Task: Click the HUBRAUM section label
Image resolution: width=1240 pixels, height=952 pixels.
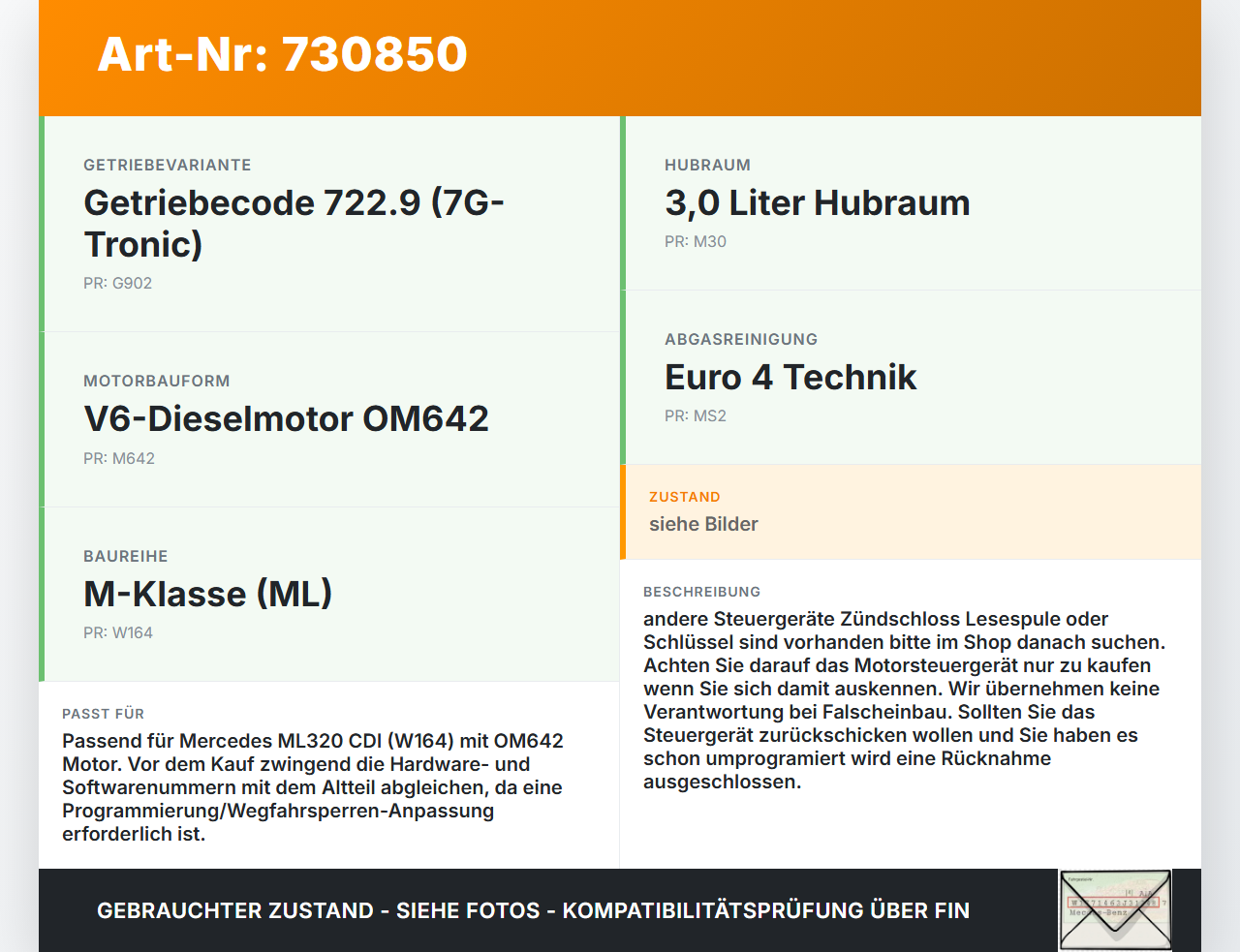Action: pos(707,166)
